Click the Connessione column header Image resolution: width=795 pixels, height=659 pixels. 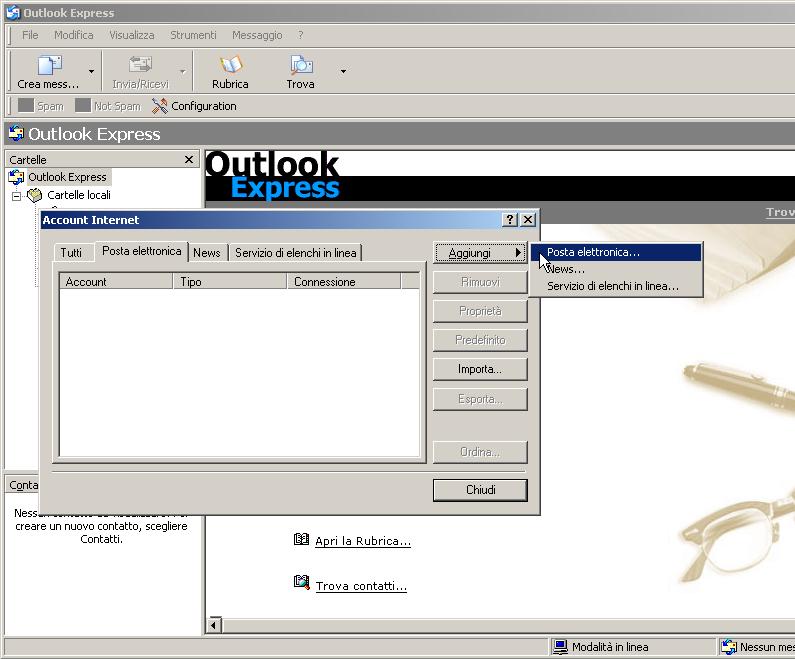coord(325,282)
